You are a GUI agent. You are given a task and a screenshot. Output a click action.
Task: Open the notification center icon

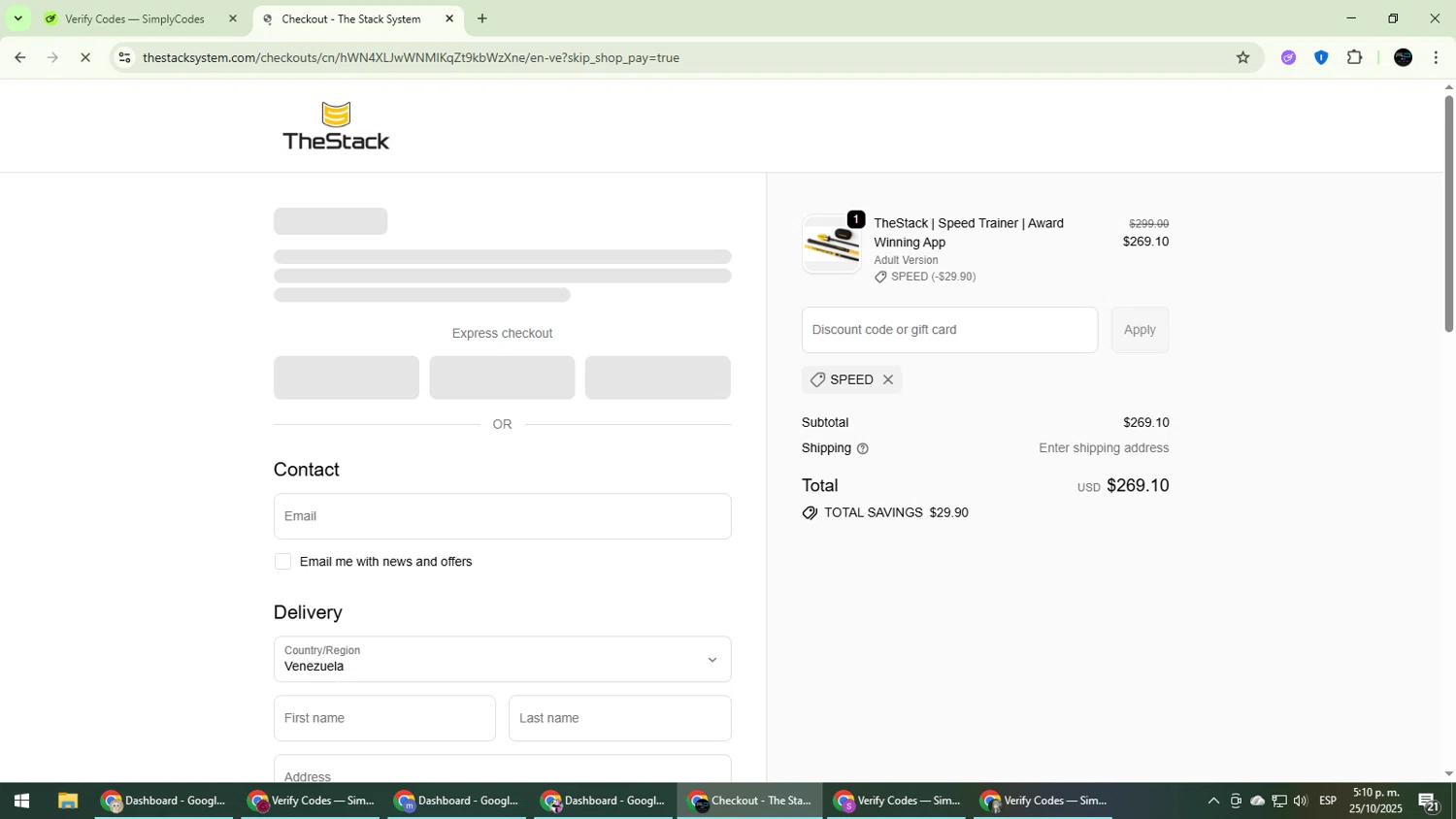1429,802
